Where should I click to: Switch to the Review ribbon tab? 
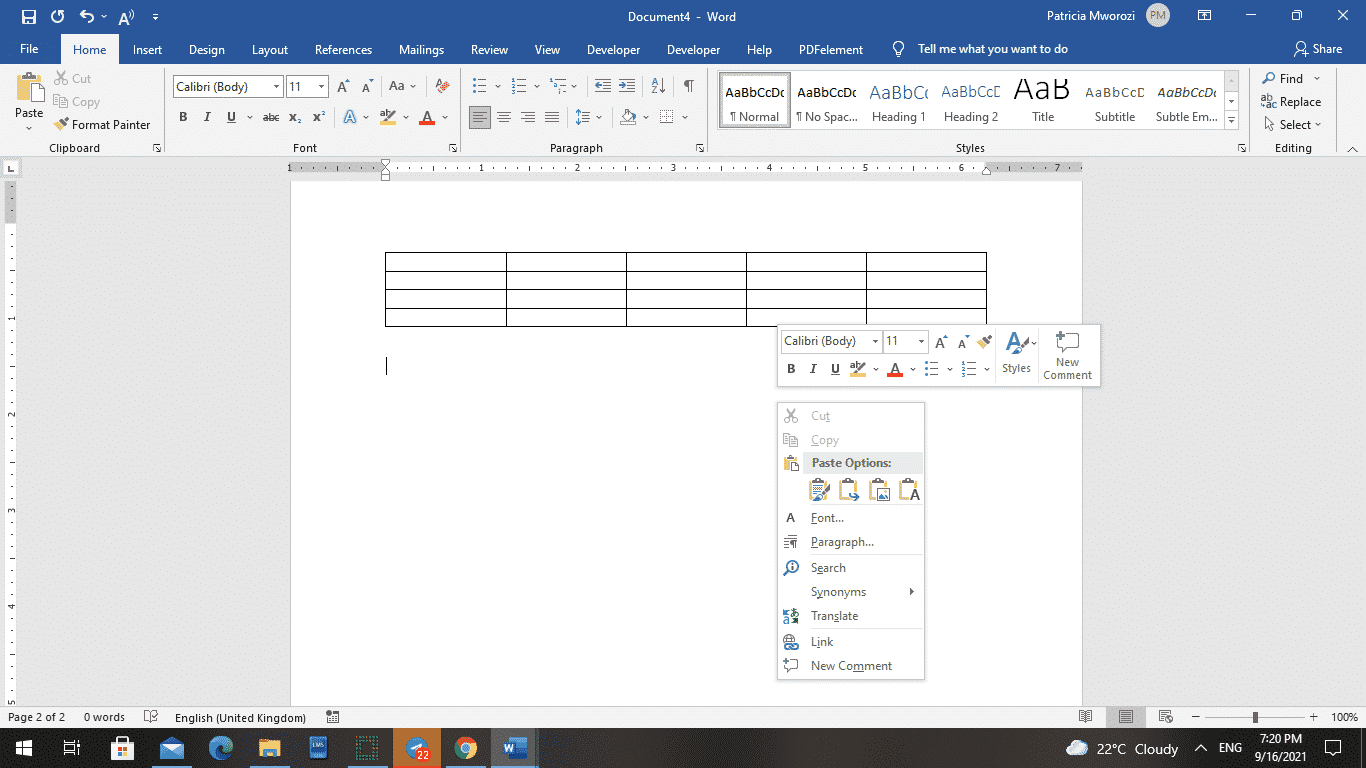point(489,49)
